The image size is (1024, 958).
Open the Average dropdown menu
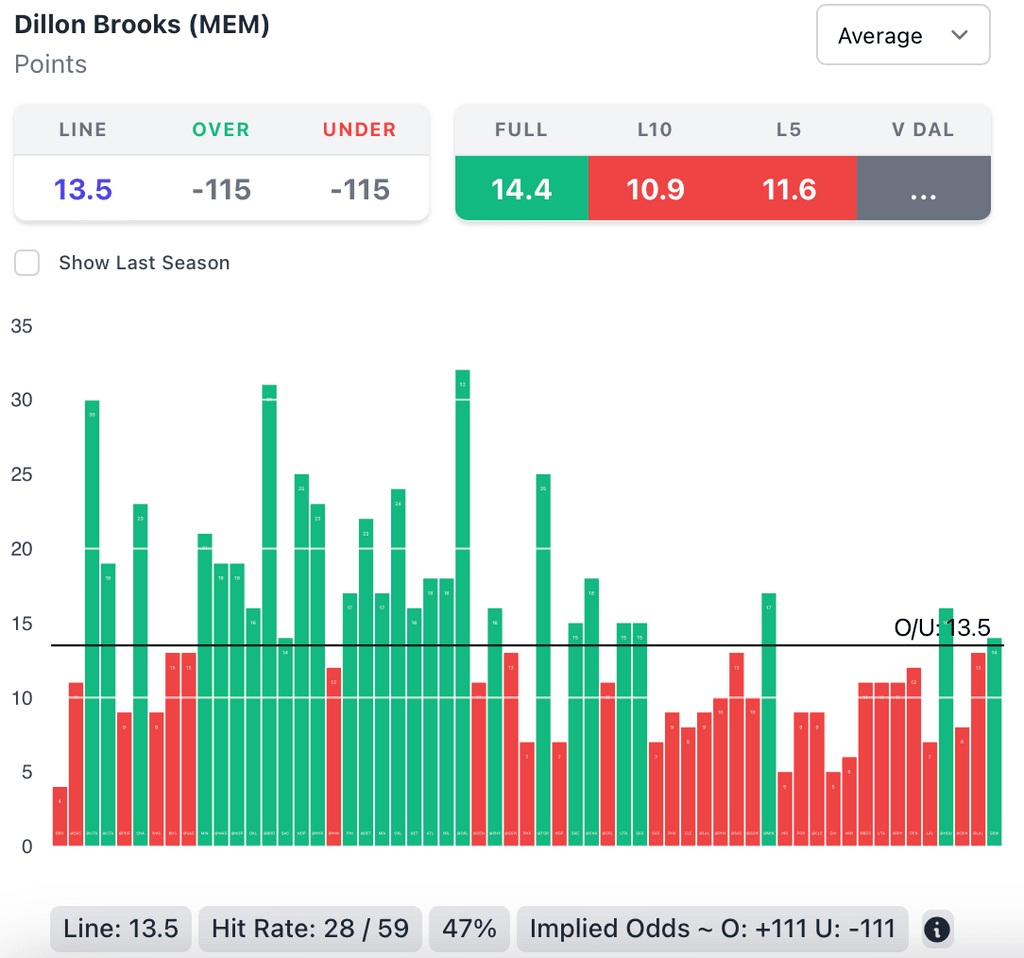(903, 36)
